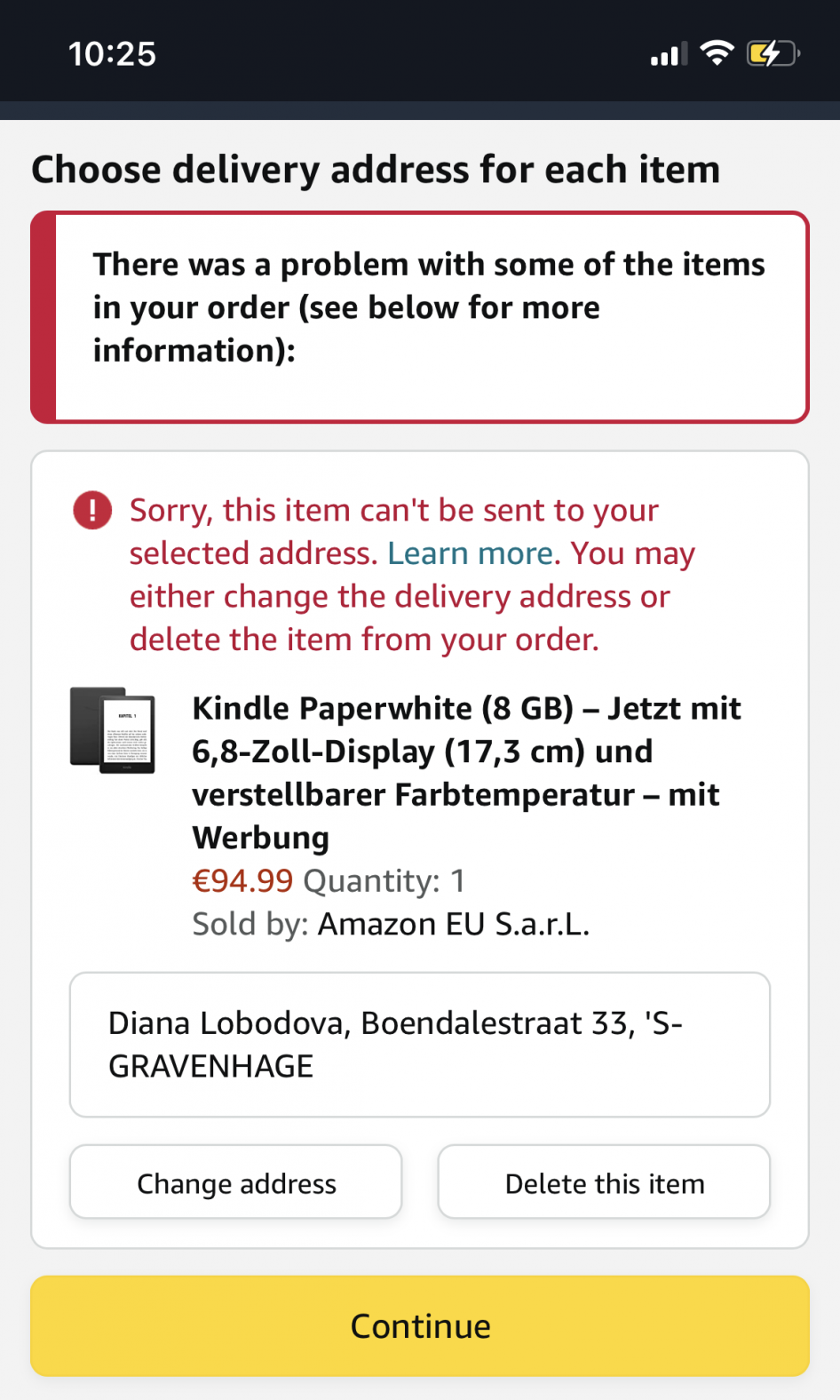This screenshot has height=1400, width=840.
Task: Tap the Quantity: 1 label
Action: (384, 880)
